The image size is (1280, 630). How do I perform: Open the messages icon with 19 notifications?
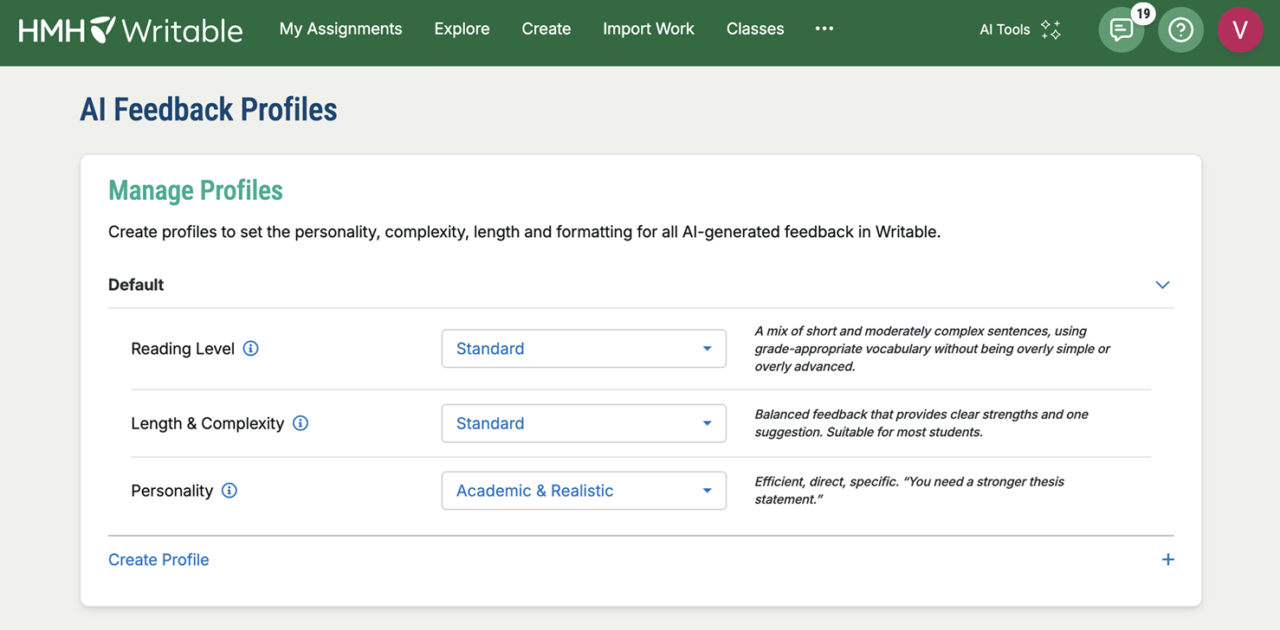1121,30
